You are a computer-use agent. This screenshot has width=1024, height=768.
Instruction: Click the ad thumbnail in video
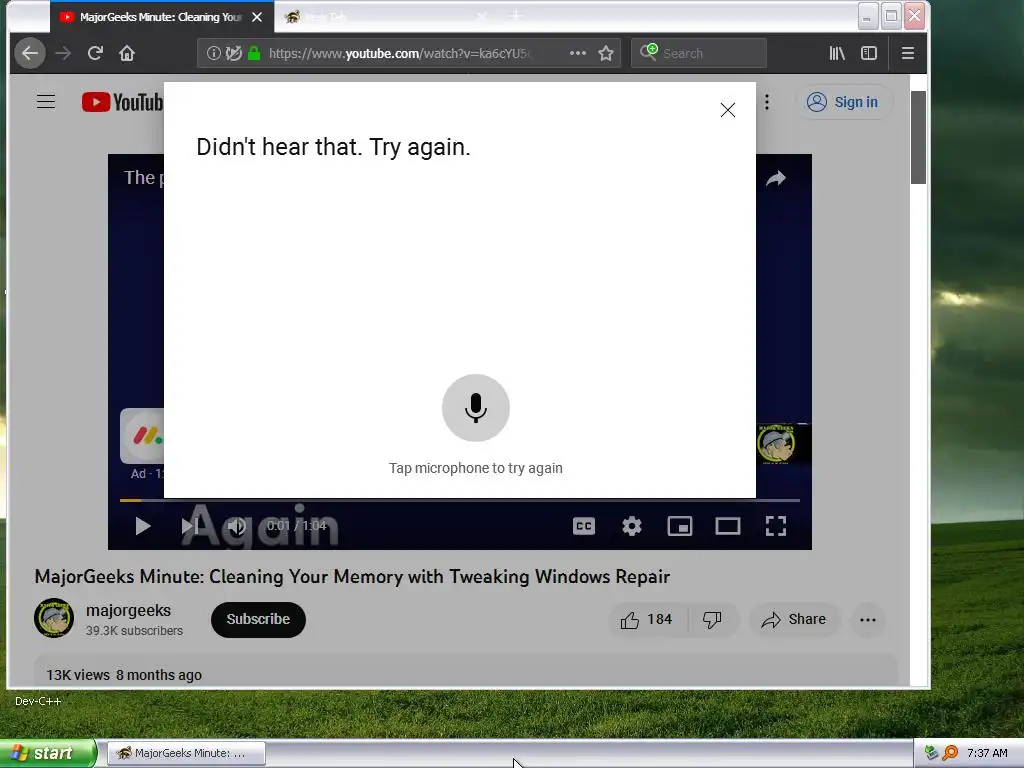(142, 436)
